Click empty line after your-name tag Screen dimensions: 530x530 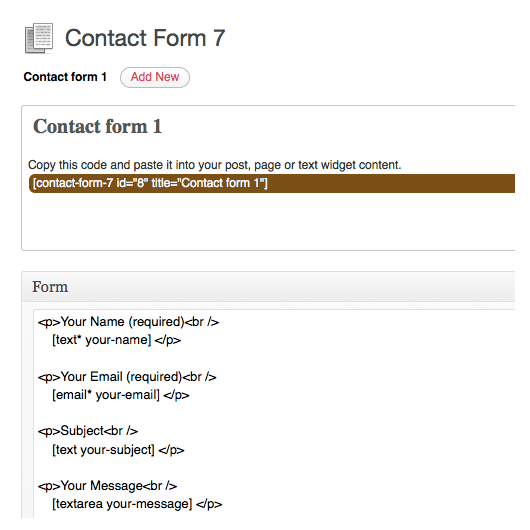tap(274, 358)
